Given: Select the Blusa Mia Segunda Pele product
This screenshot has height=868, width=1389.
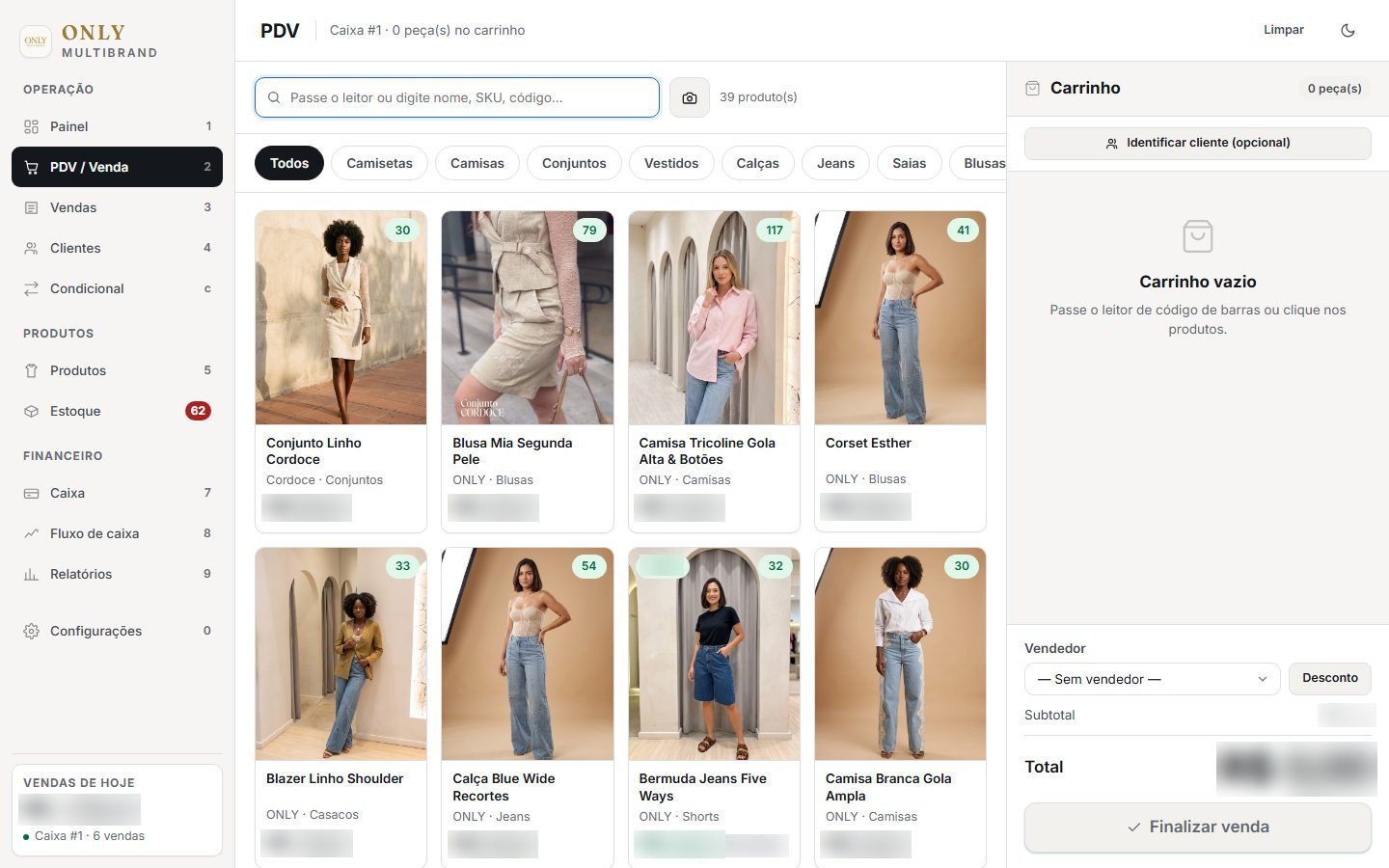Looking at the screenshot, I should pos(527,371).
